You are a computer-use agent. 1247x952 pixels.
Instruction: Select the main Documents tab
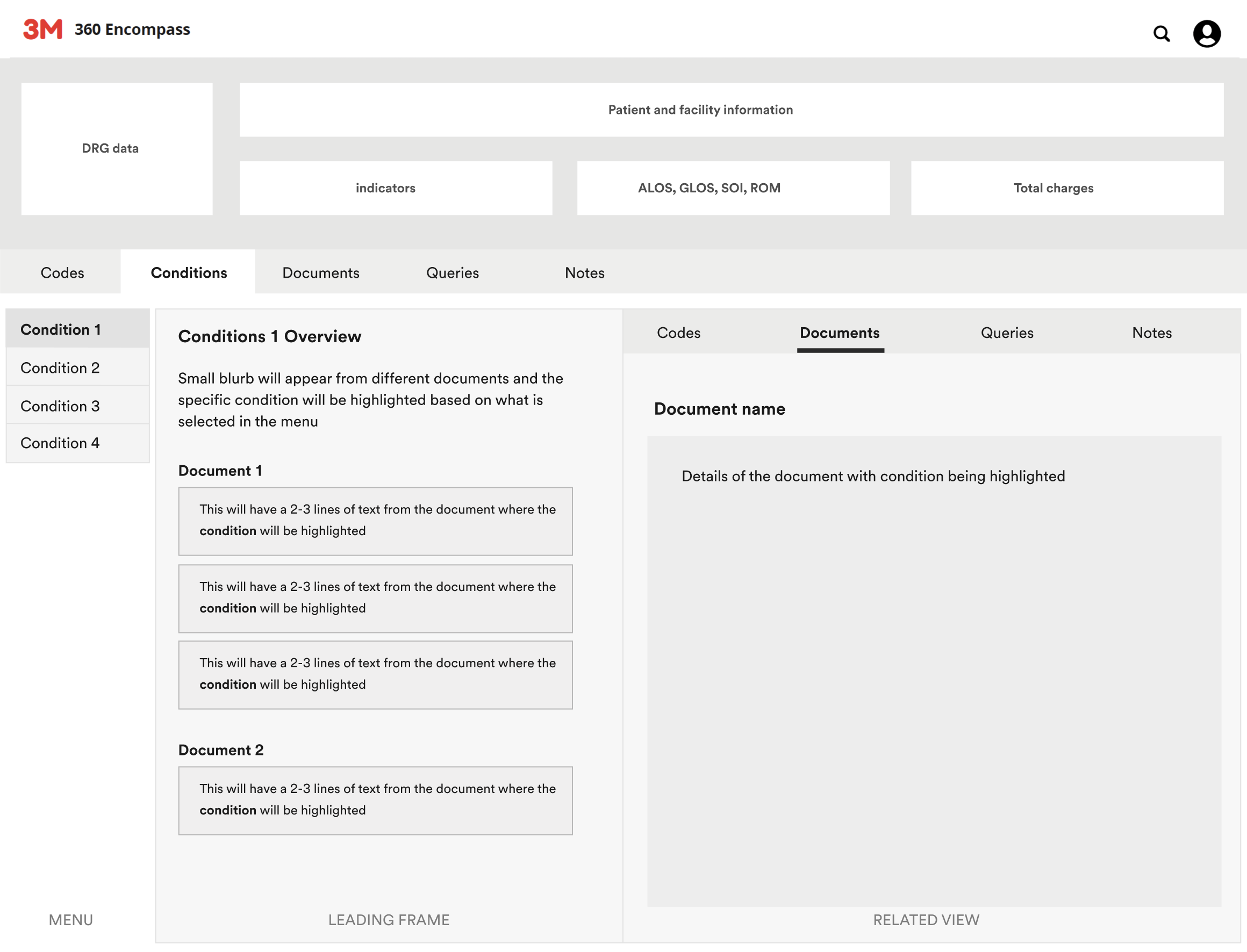pyautogui.click(x=321, y=272)
